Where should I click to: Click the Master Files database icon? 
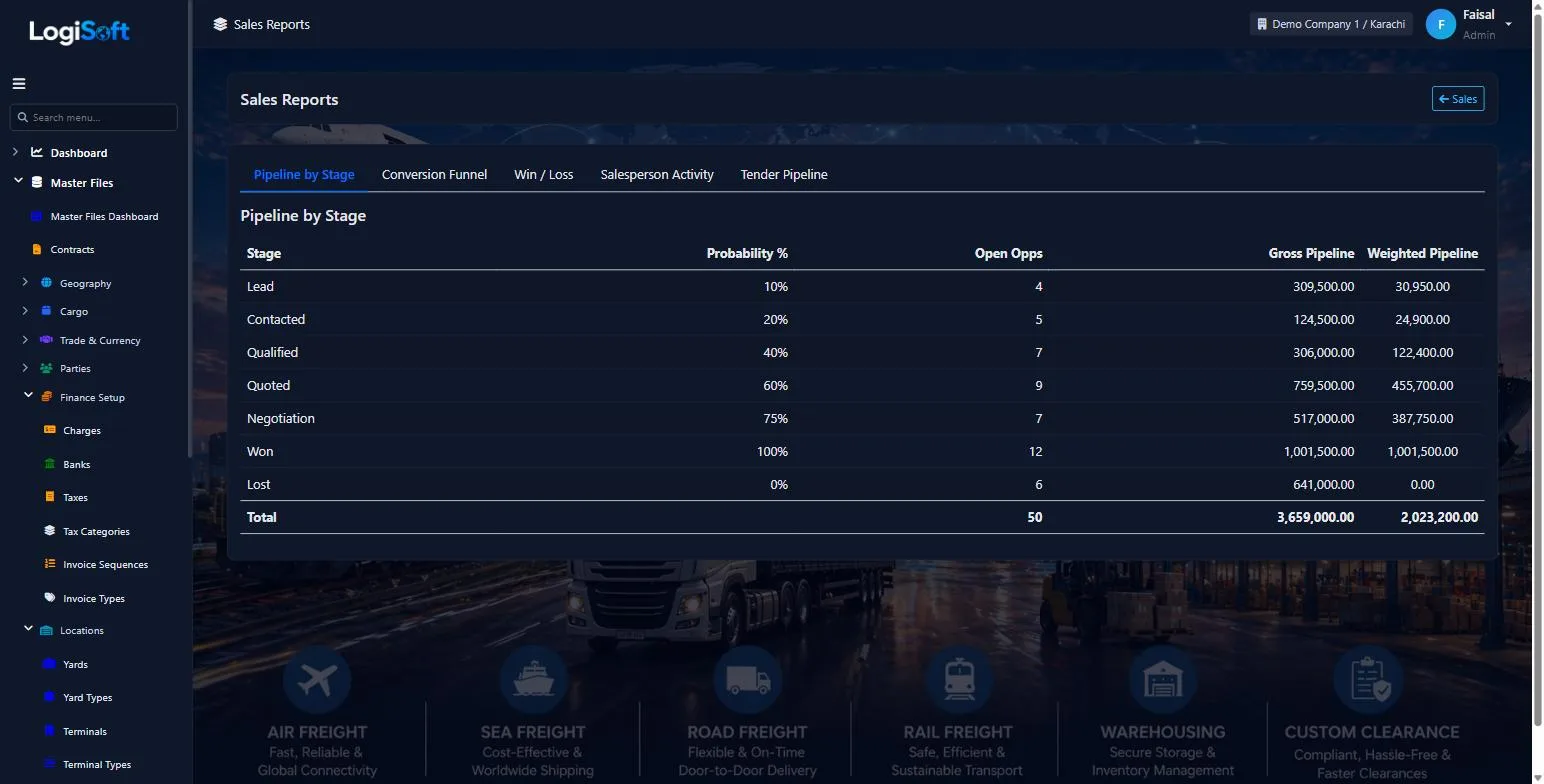click(x=37, y=182)
